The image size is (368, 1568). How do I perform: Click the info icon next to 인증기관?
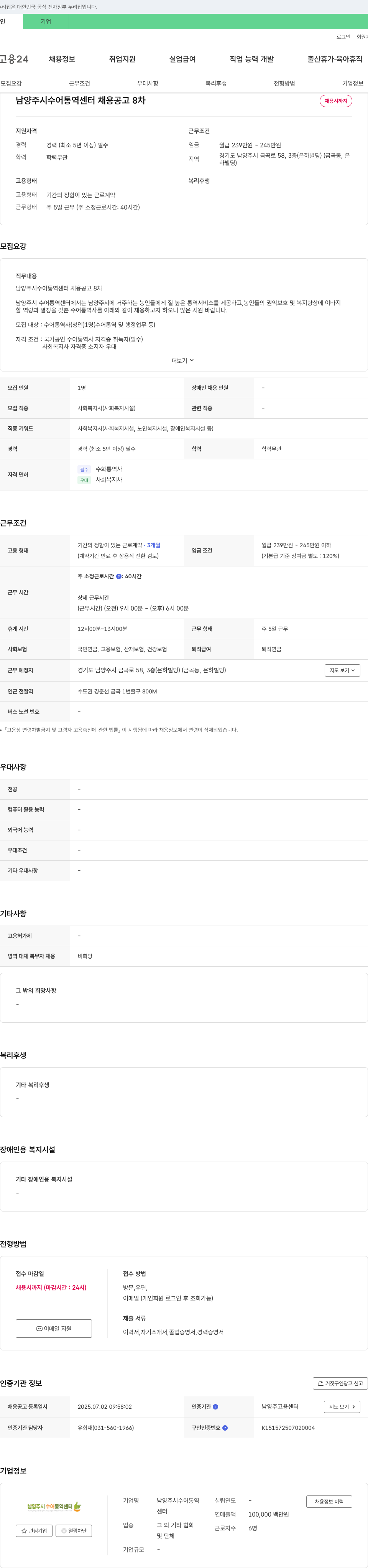click(215, 1407)
